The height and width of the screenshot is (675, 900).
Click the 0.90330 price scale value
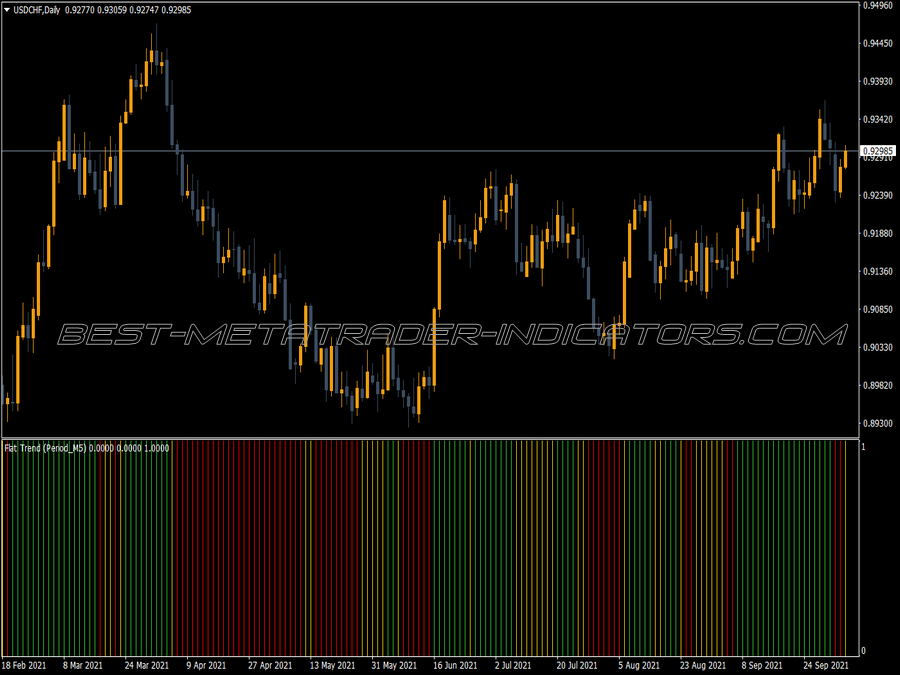pos(878,347)
